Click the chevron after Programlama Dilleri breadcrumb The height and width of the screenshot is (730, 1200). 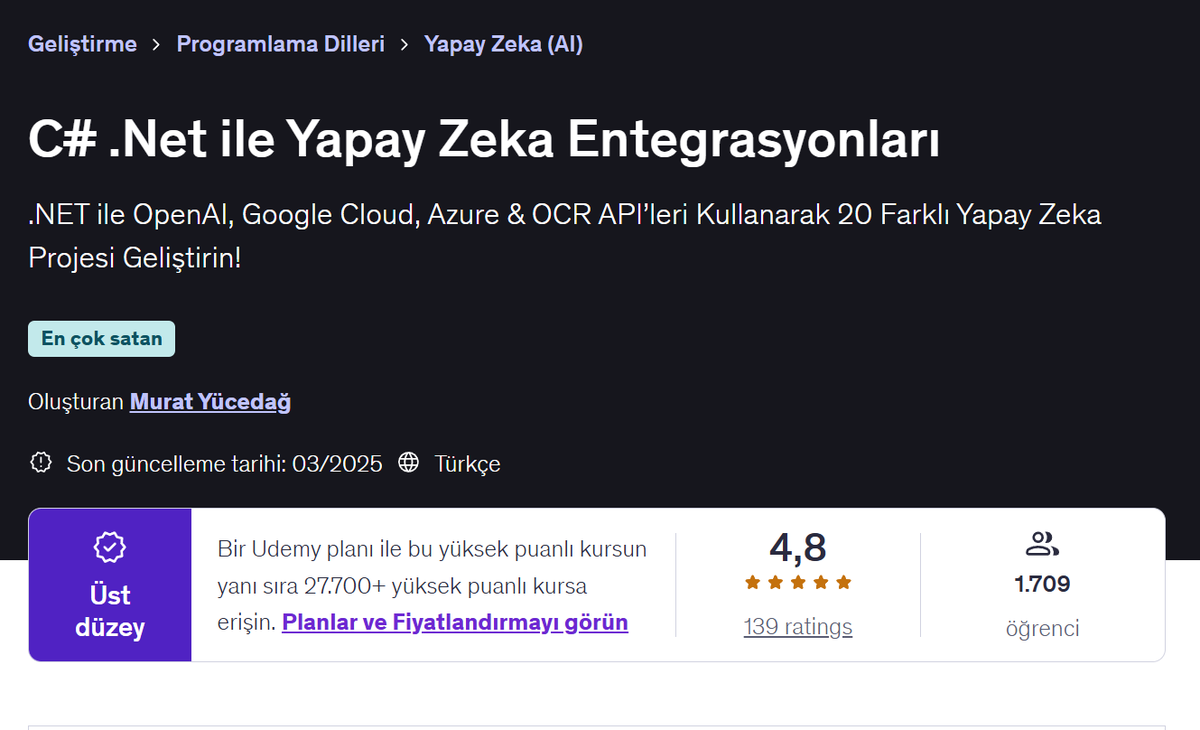(x=404, y=44)
